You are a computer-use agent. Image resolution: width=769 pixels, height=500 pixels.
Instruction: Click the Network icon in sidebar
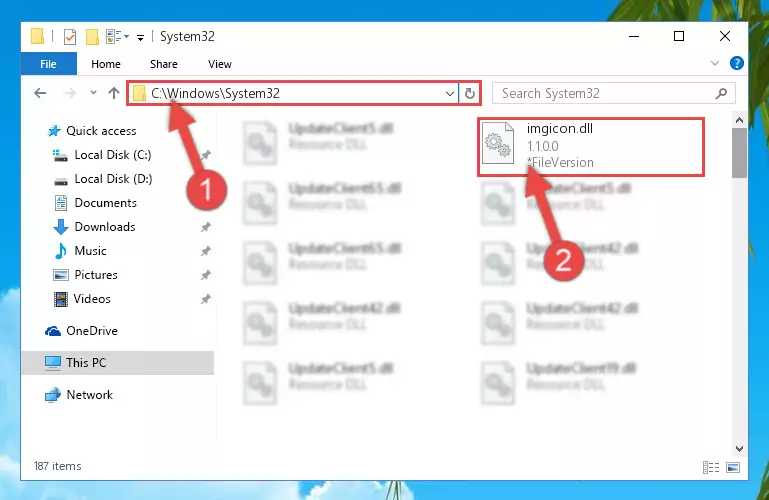pyautogui.click(x=52, y=395)
